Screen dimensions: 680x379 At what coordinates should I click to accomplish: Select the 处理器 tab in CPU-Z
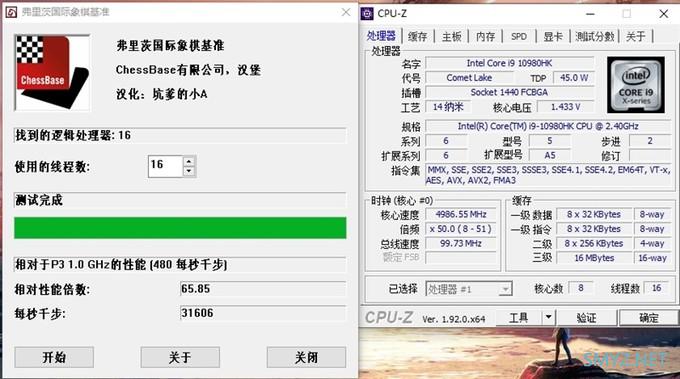[x=381, y=36]
